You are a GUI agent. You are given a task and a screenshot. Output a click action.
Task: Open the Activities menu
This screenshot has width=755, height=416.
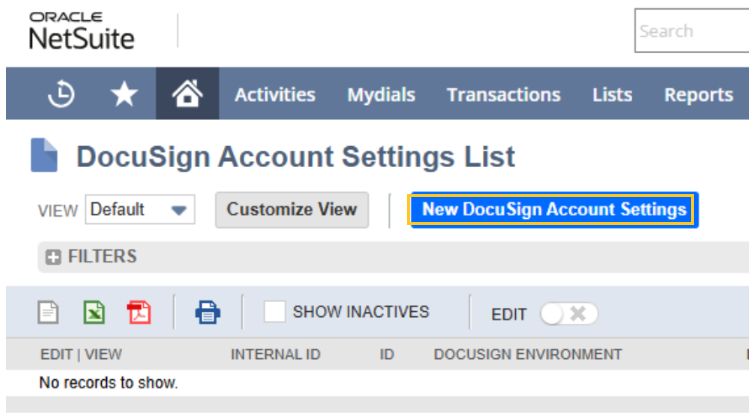[275, 95]
